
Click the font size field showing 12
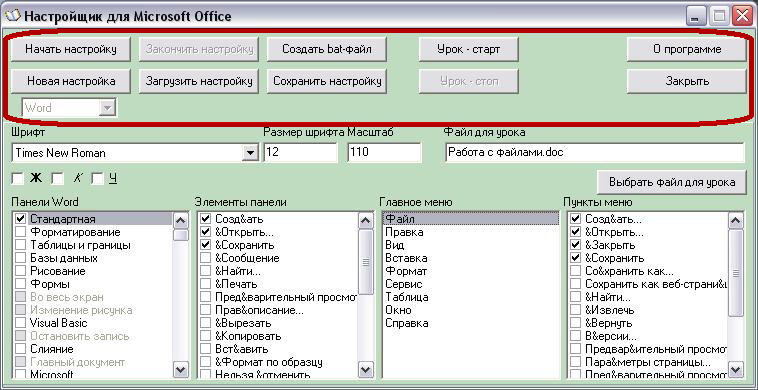click(x=300, y=153)
